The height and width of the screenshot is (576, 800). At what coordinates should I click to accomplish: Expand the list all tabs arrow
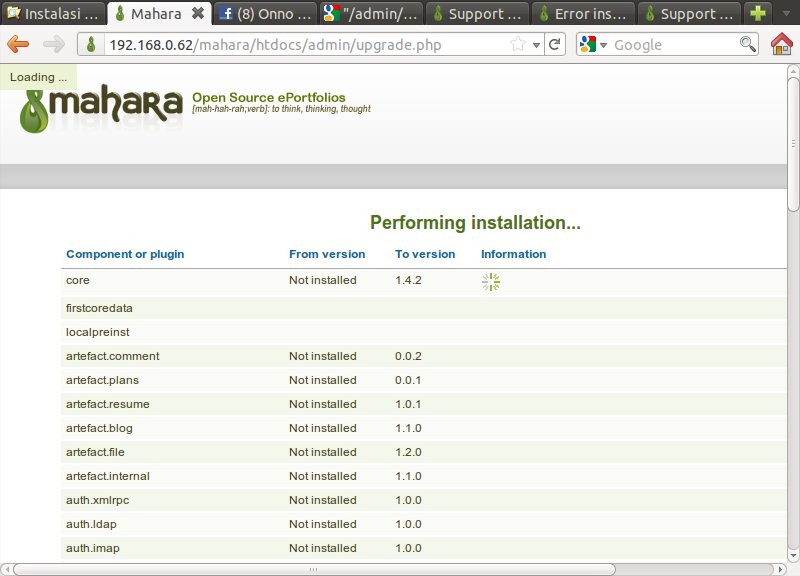coord(787,14)
